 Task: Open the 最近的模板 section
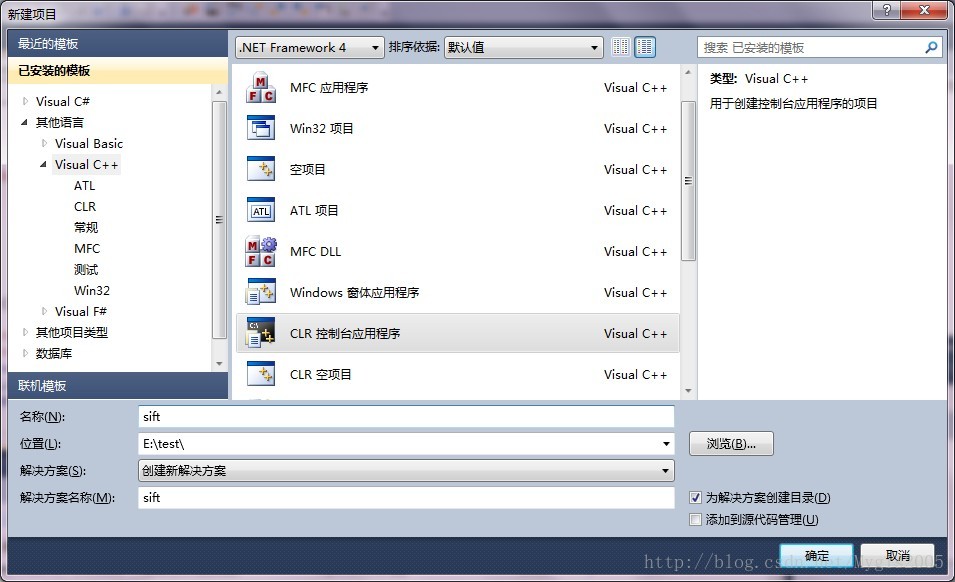coord(118,44)
